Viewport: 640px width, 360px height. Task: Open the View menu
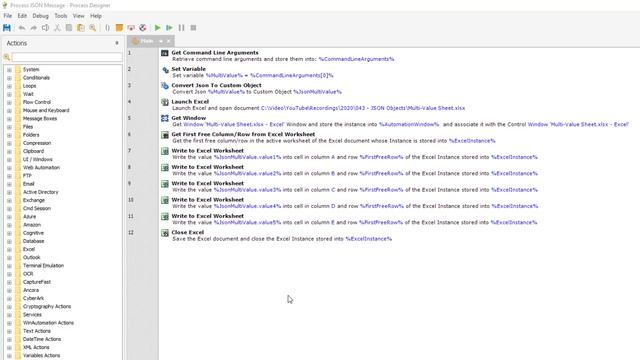click(78, 16)
